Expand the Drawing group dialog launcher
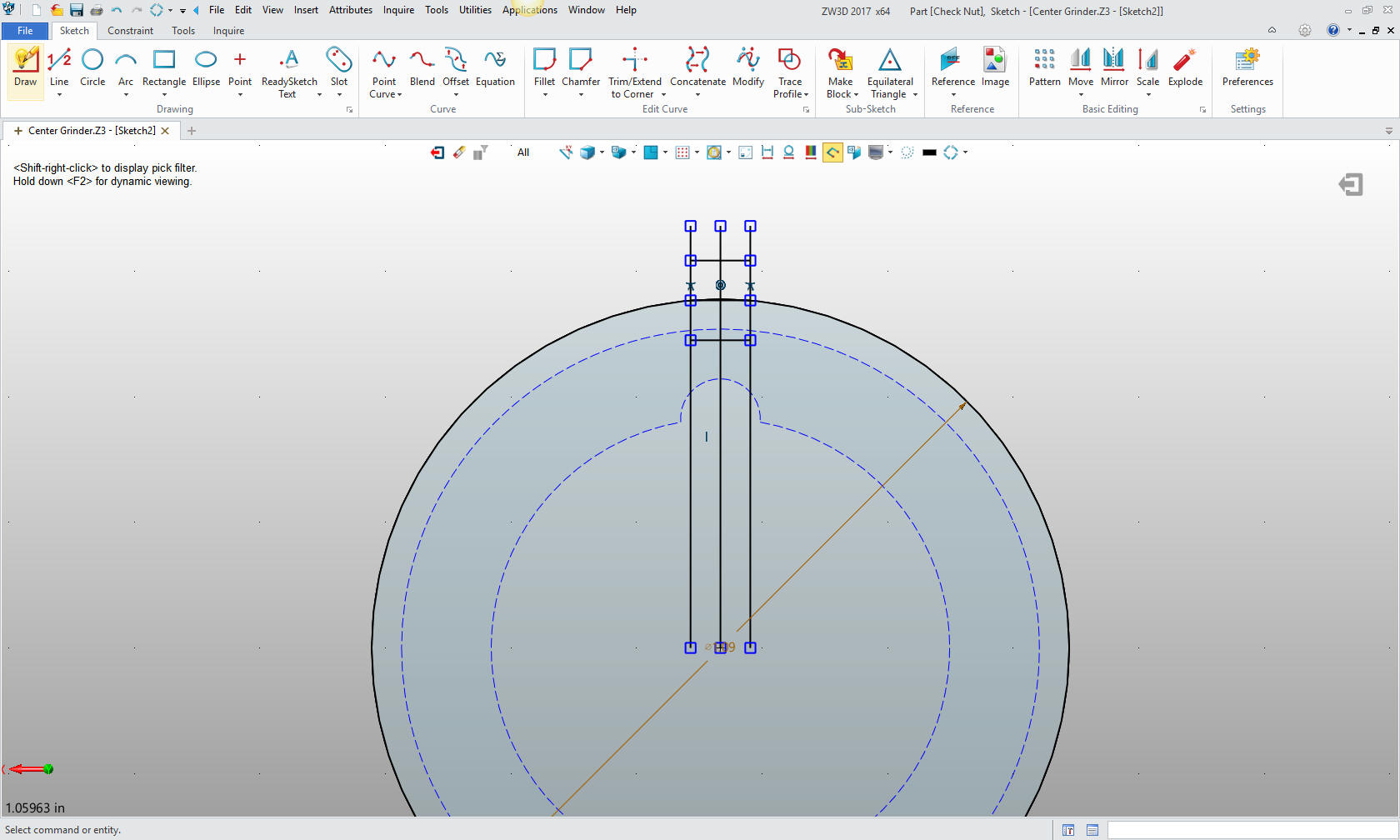The width and height of the screenshot is (1400, 840). [x=349, y=110]
